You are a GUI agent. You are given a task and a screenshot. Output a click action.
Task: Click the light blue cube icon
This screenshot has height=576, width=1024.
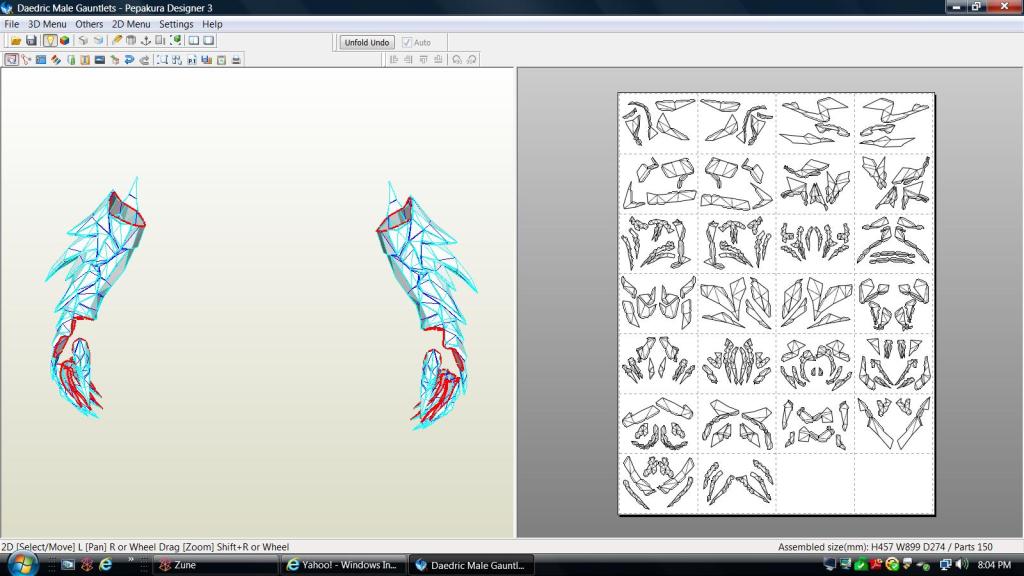coord(98,40)
